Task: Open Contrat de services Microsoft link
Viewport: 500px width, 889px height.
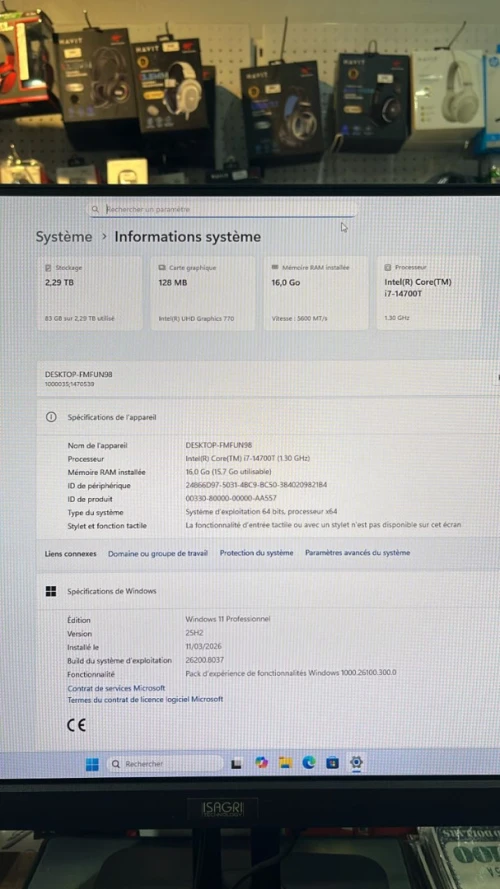Action: [x=116, y=688]
